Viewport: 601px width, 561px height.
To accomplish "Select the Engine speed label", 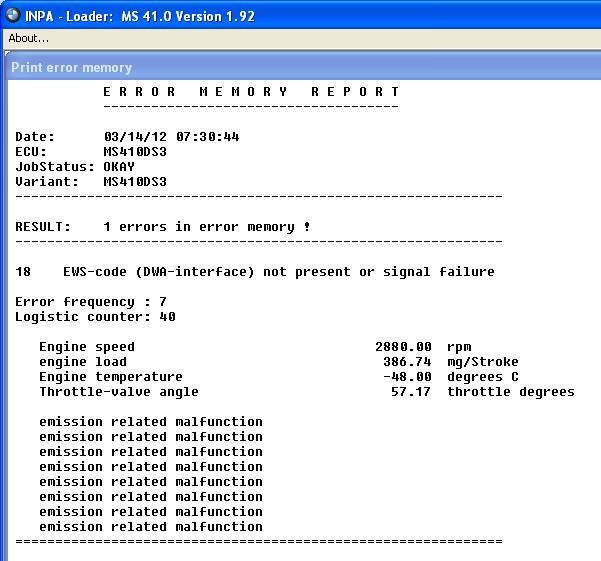I will click(87, 347).
